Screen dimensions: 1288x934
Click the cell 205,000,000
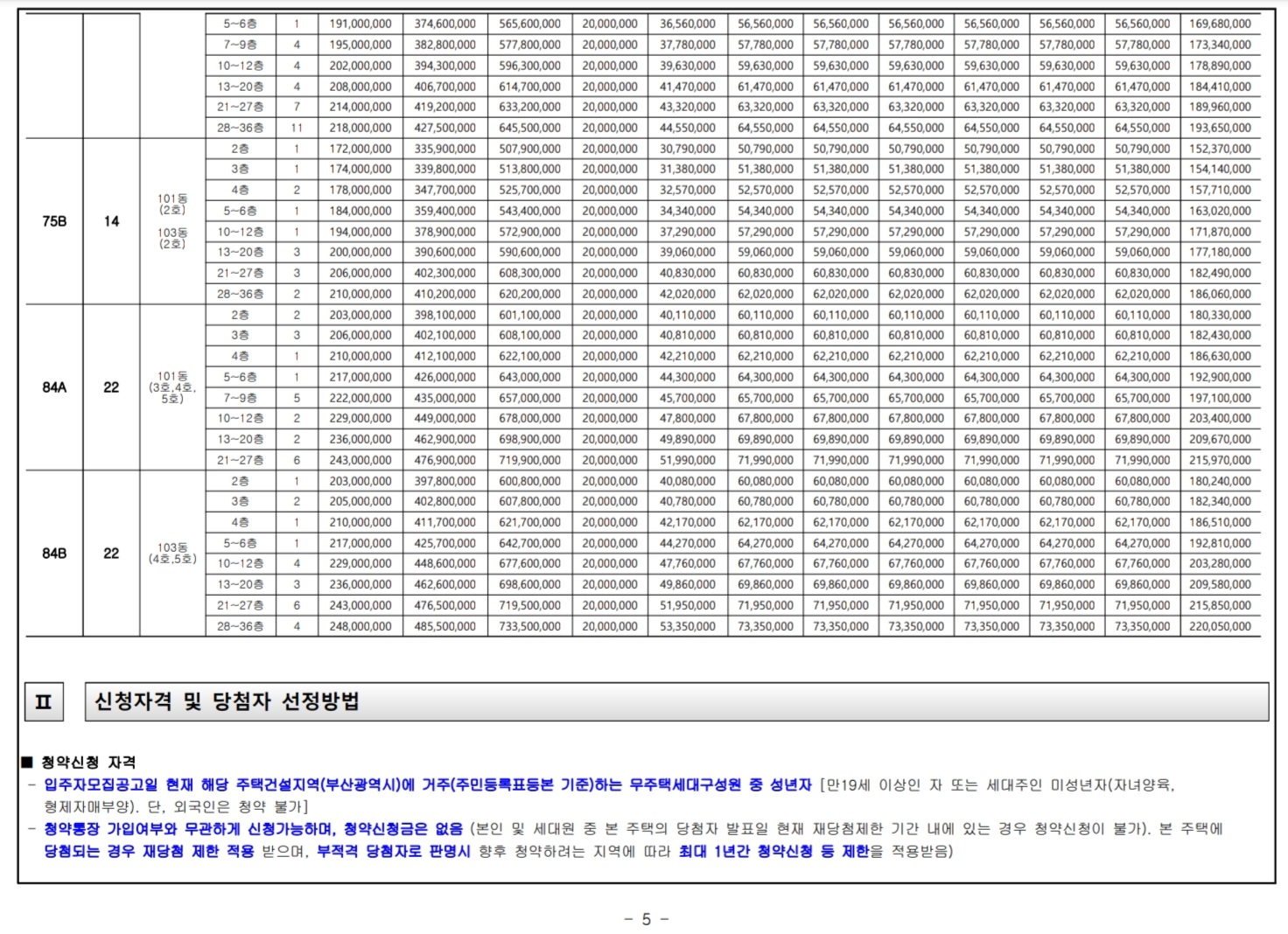point(360,501)
